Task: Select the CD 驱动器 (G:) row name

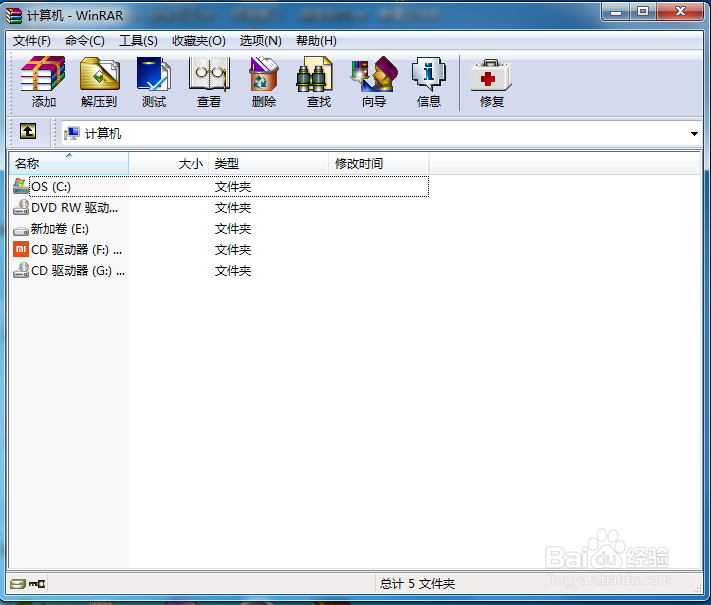Action: click(x=78, y=271)
